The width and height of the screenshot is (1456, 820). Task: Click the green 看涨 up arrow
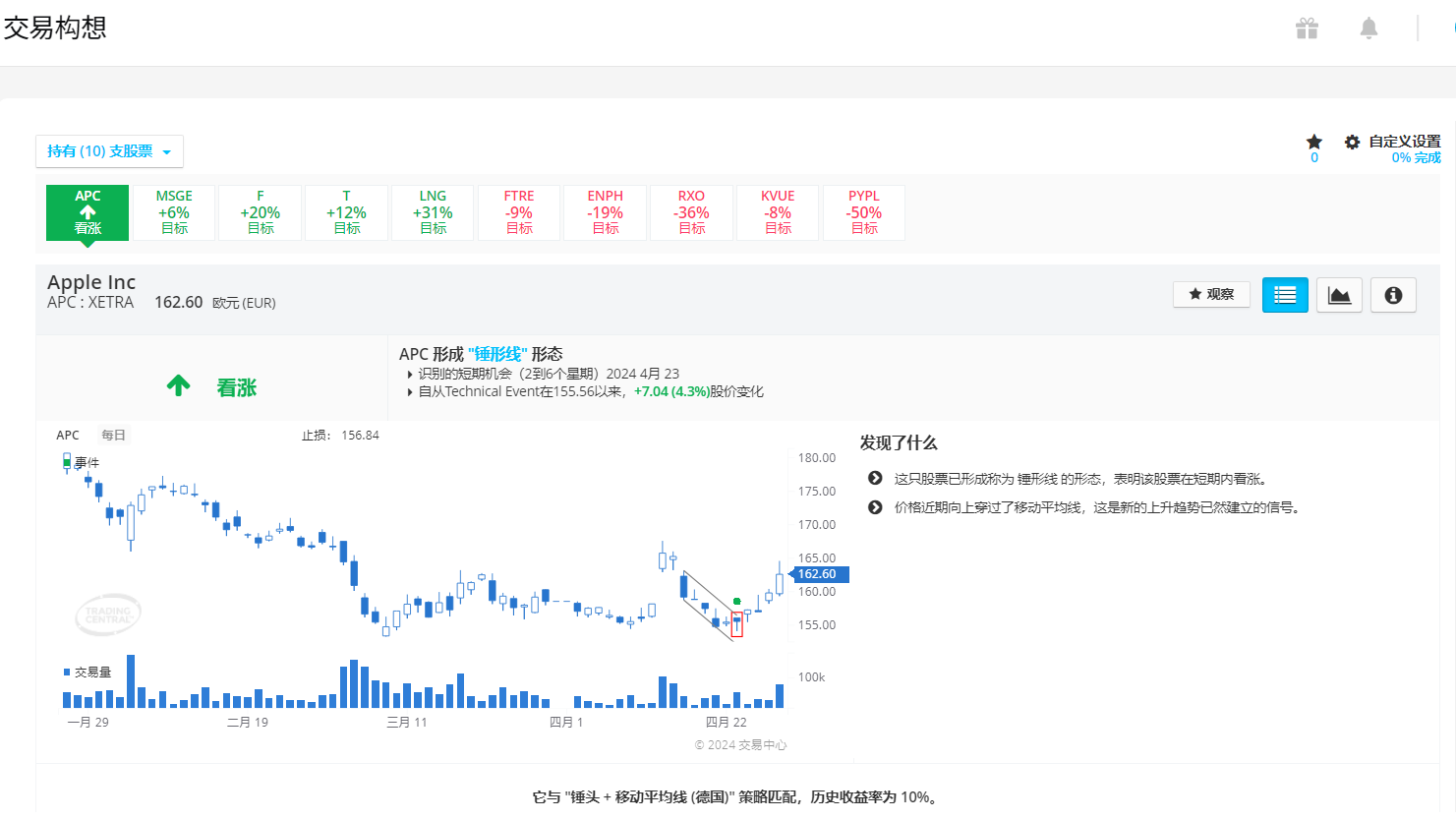(x=178, y=385)
